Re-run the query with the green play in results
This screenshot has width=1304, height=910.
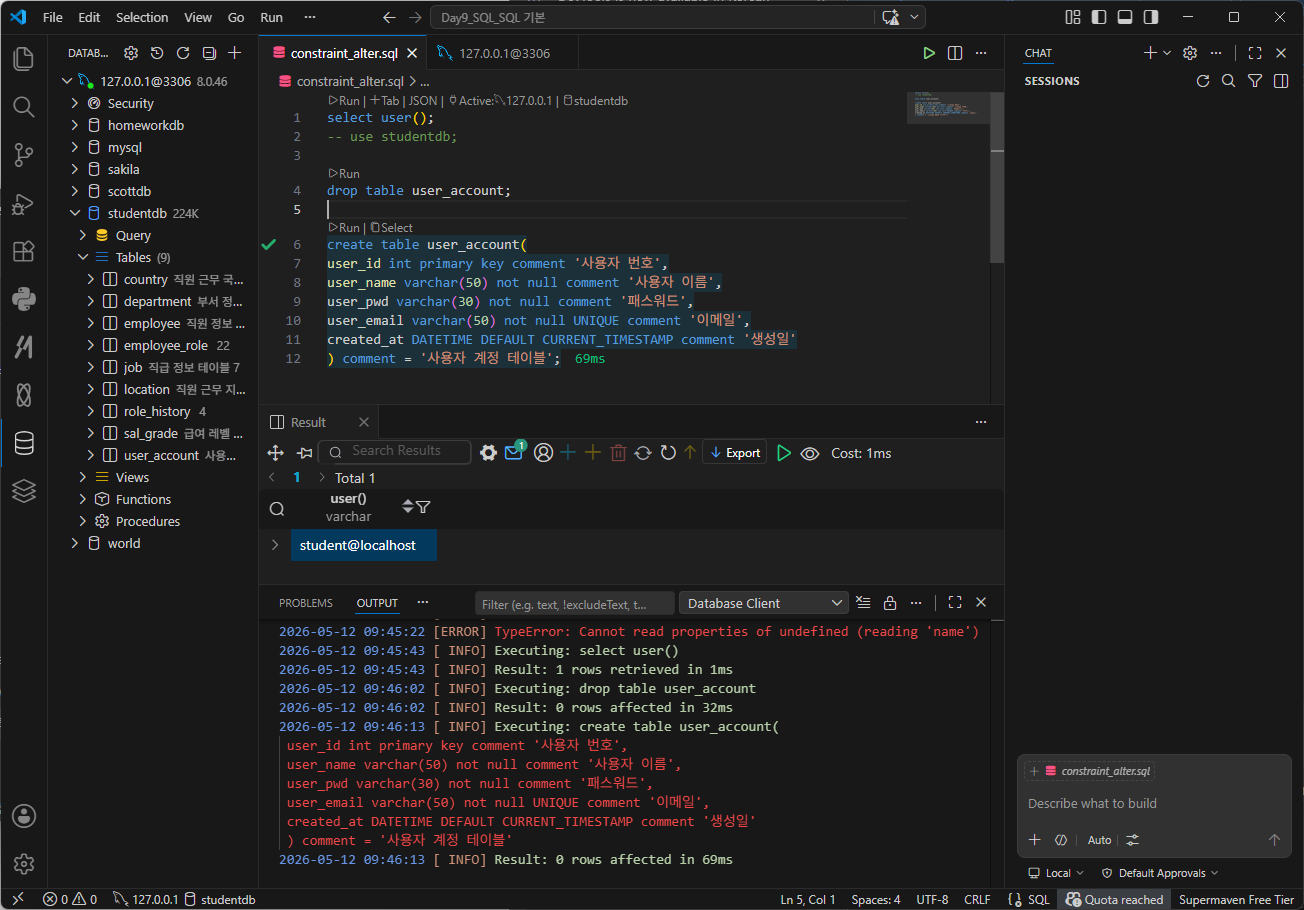click(x=784, y=453)
